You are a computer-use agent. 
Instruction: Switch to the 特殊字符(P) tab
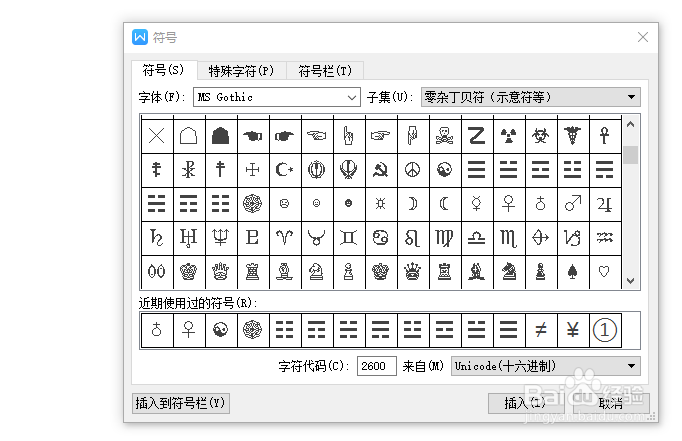241,71
